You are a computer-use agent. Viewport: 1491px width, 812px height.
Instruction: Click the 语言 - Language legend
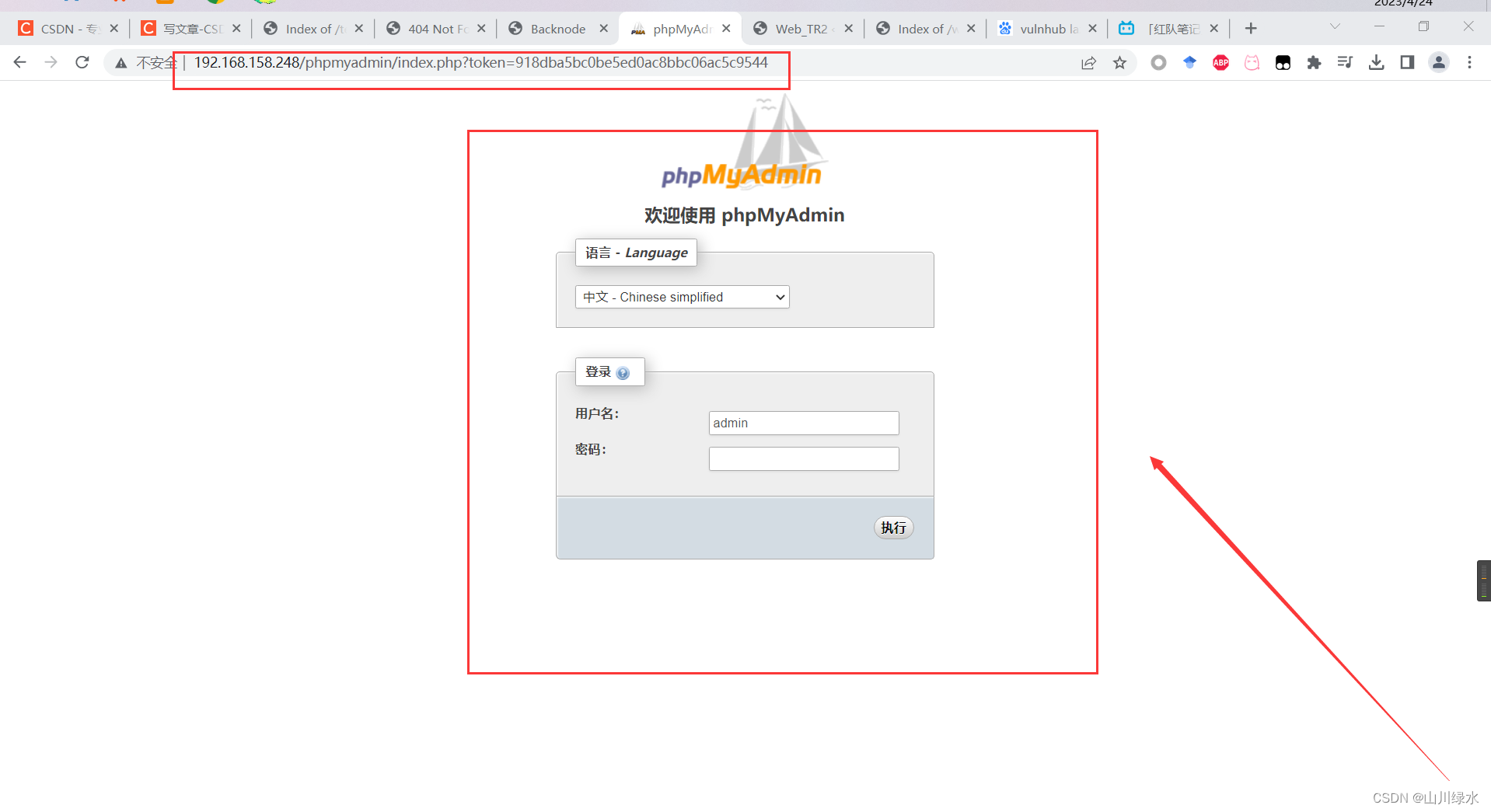pos(636,253)
